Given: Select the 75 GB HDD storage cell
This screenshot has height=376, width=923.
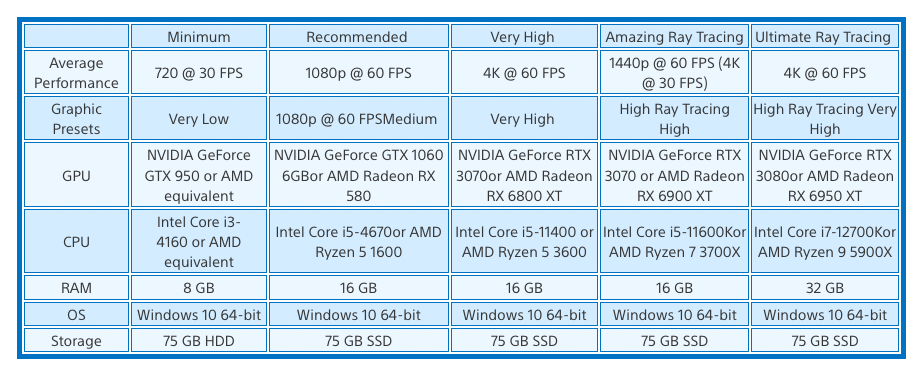Looking at the screenshot, I should (x=198, y=341).
